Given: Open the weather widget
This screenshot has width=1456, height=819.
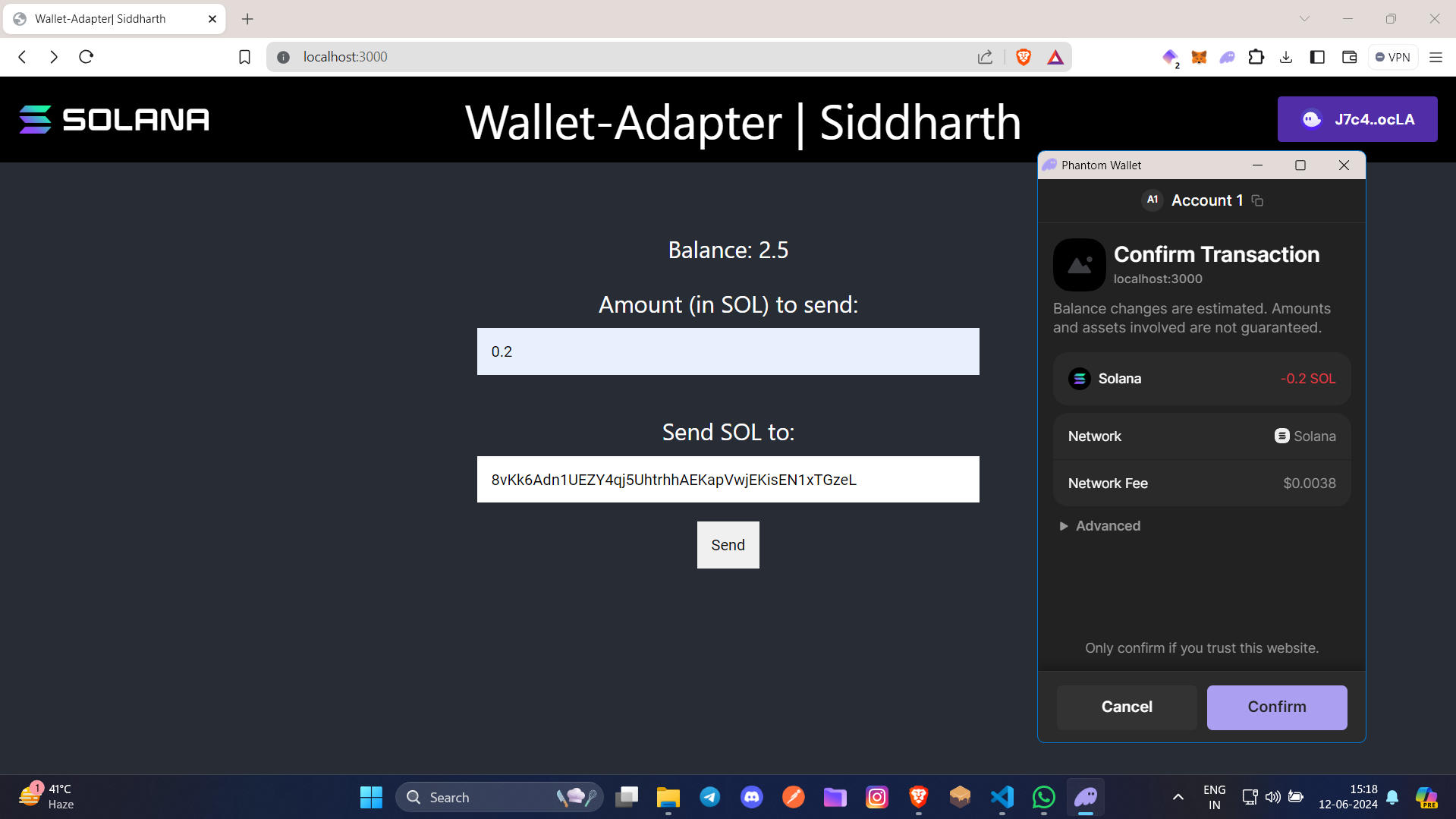Looking at the screenshot, I should pos(47,797).
